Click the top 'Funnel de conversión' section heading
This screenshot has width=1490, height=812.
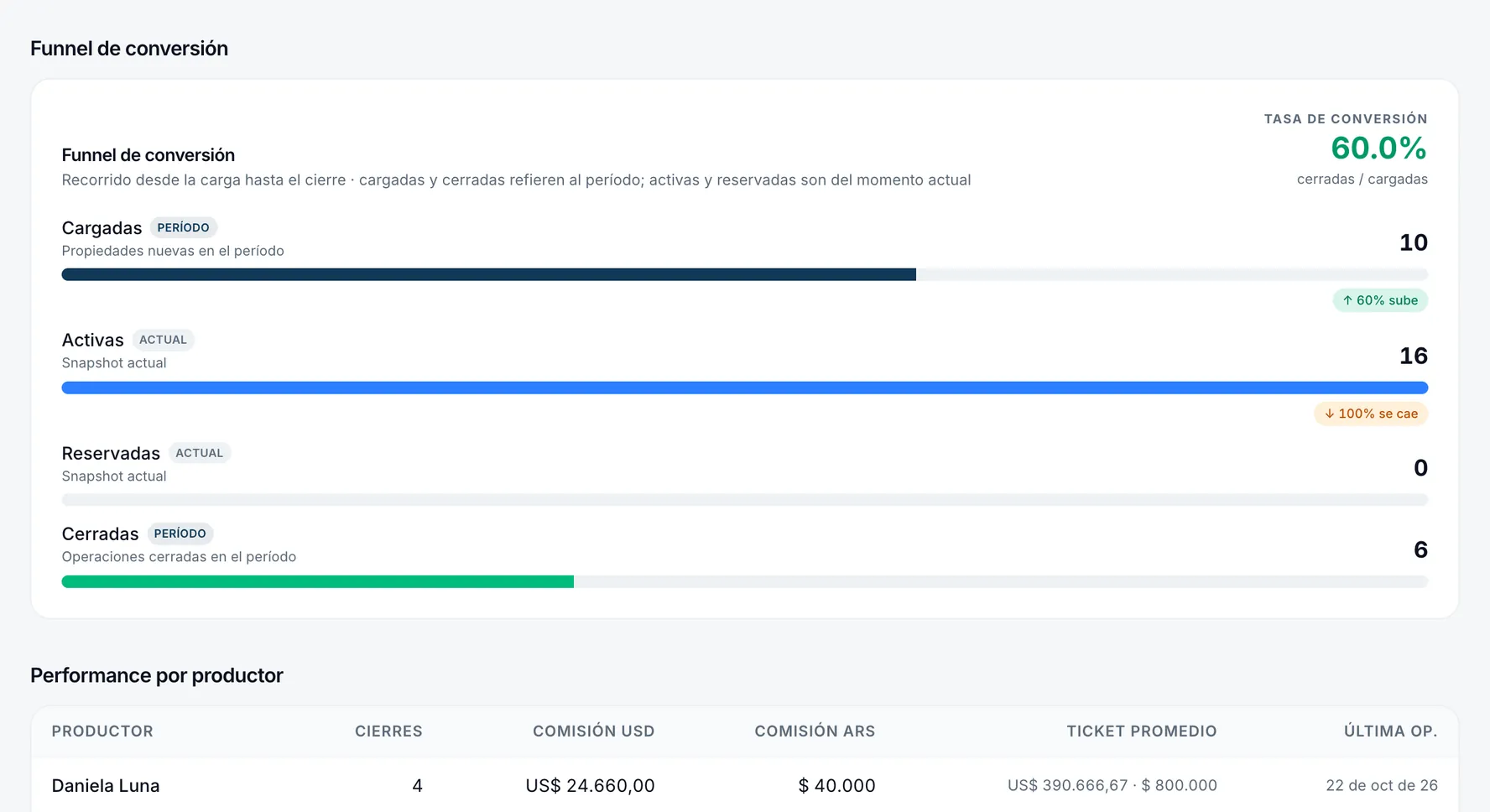(129, 49)
